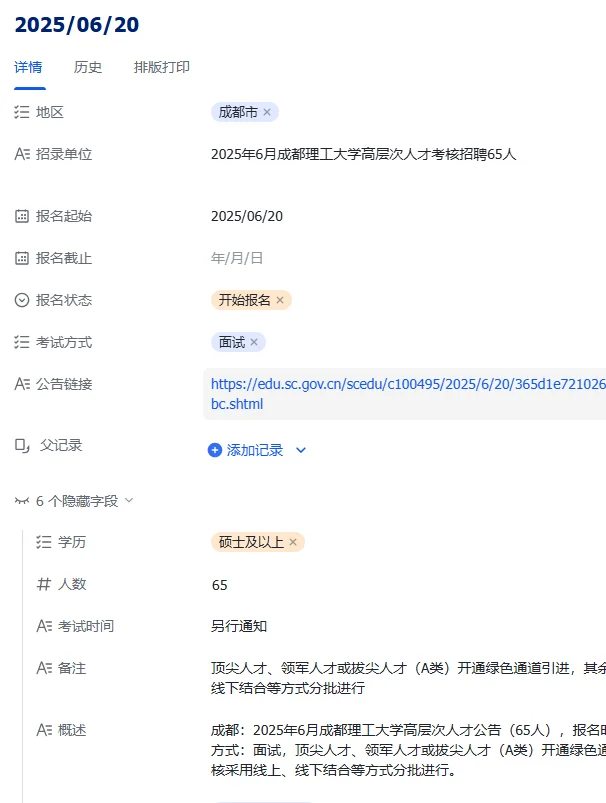Click the 报名起始 calendar icon
The width and height of the screenshot is (606, 803).
point(22,216)
